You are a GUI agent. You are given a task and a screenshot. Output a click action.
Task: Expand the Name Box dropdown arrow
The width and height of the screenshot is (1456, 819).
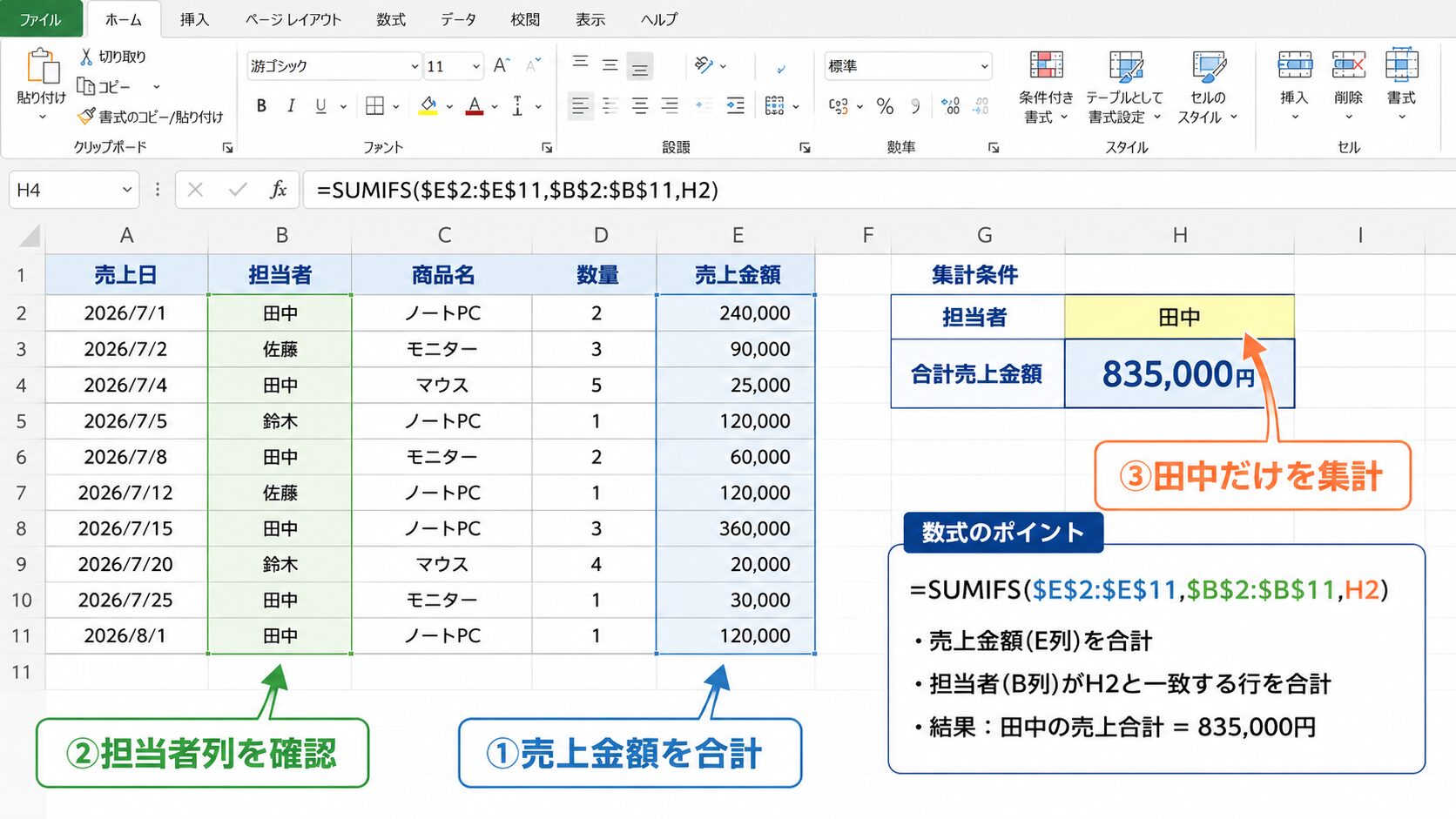coord(127,190)
